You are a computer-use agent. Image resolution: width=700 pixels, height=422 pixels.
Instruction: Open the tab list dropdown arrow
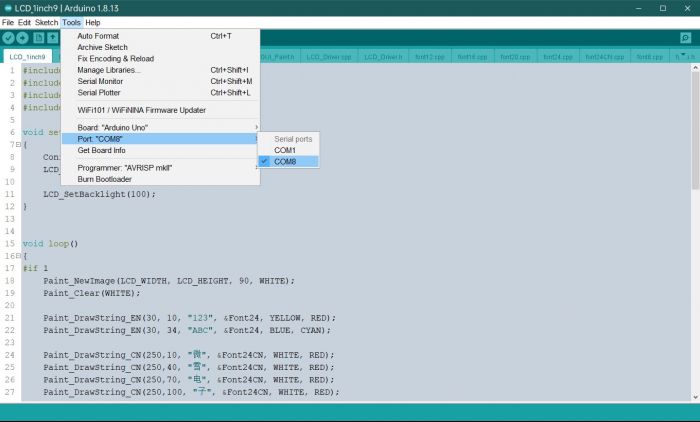tap(683, 55)
